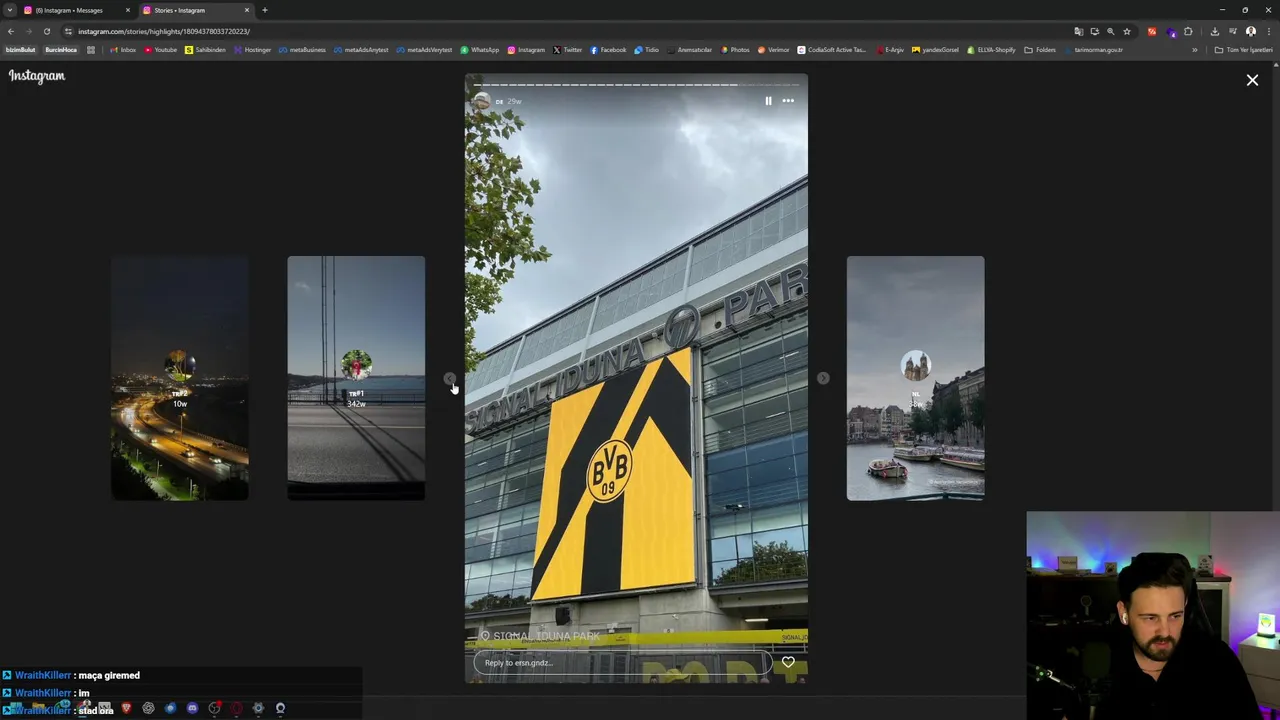The width and height of the screenshot is (1280, 720).
Task: Open the Inbox bookmark
Action: point(122,50)
